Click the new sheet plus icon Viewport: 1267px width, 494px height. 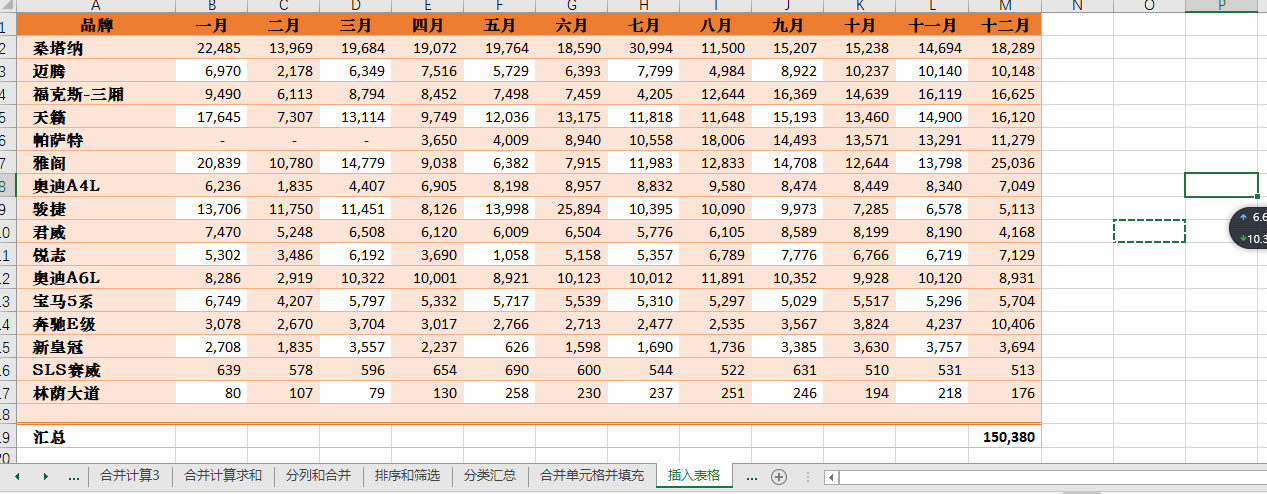coord(779,476)
